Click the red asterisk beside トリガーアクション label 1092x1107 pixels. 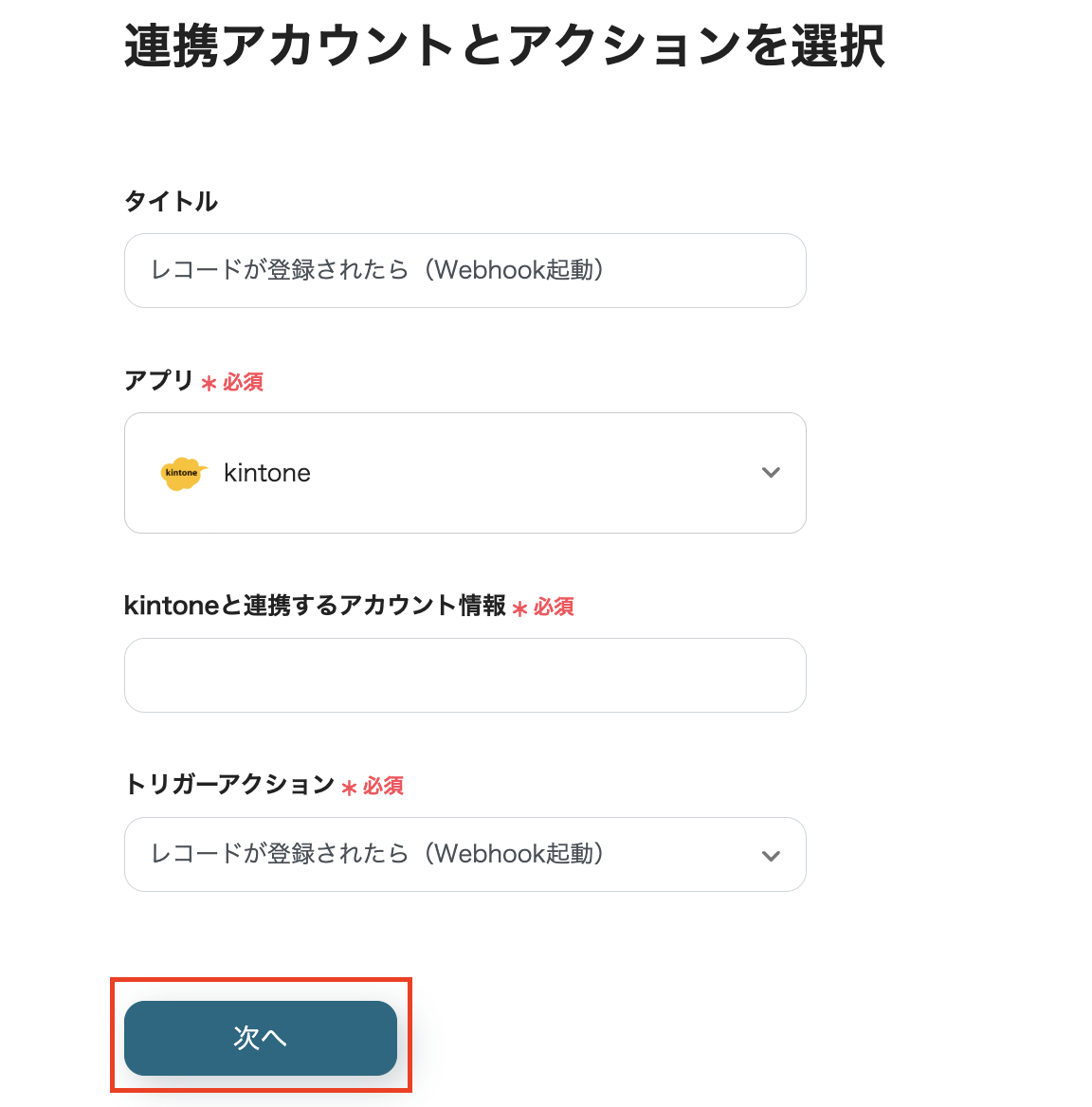[349, 788]
